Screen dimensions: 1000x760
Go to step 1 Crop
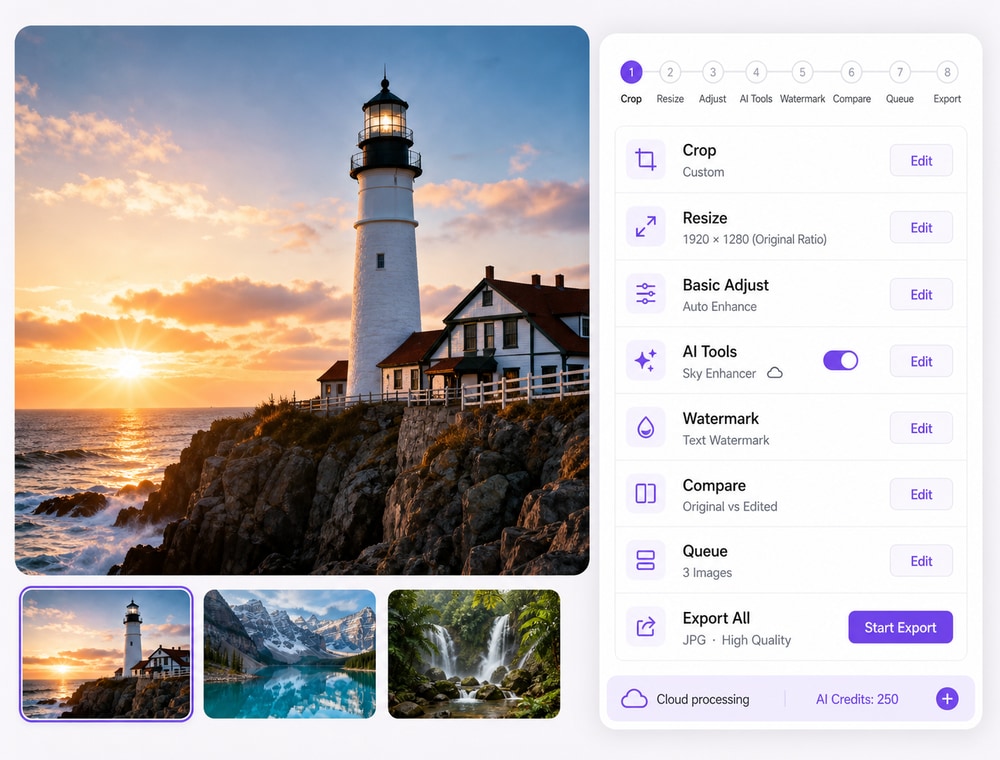coord(631,72)
